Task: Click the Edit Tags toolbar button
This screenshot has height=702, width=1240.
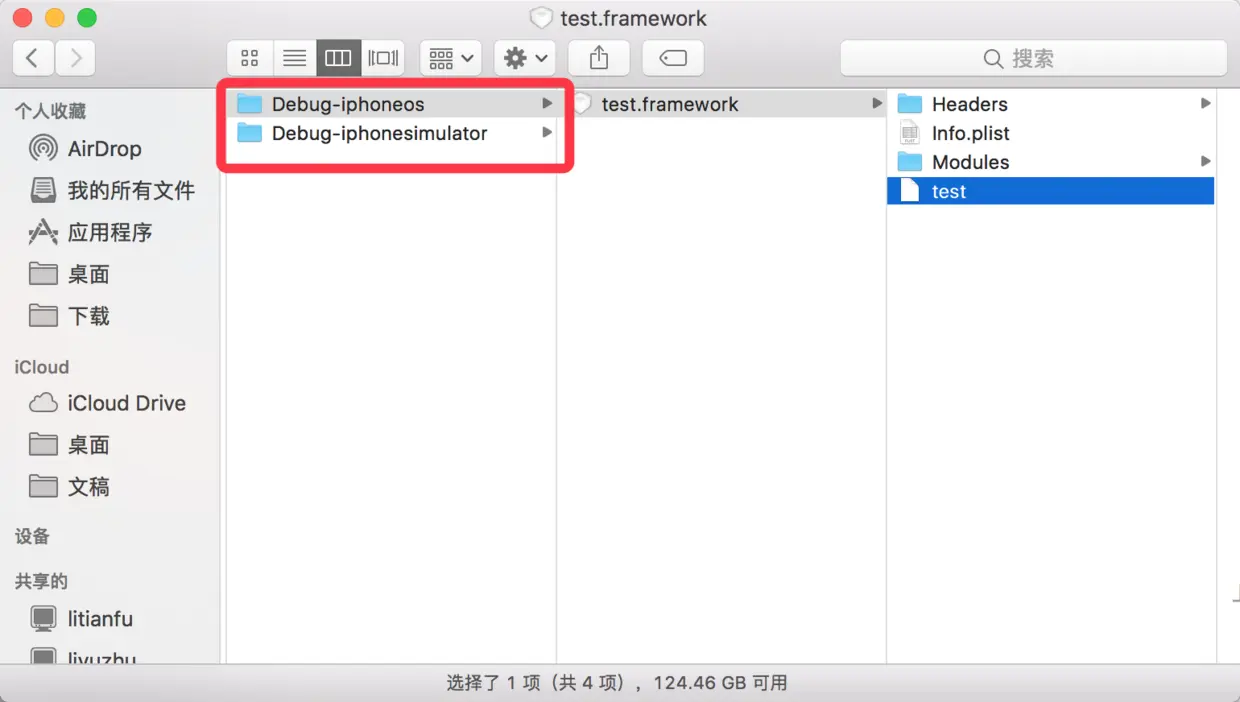Action: 673,58
